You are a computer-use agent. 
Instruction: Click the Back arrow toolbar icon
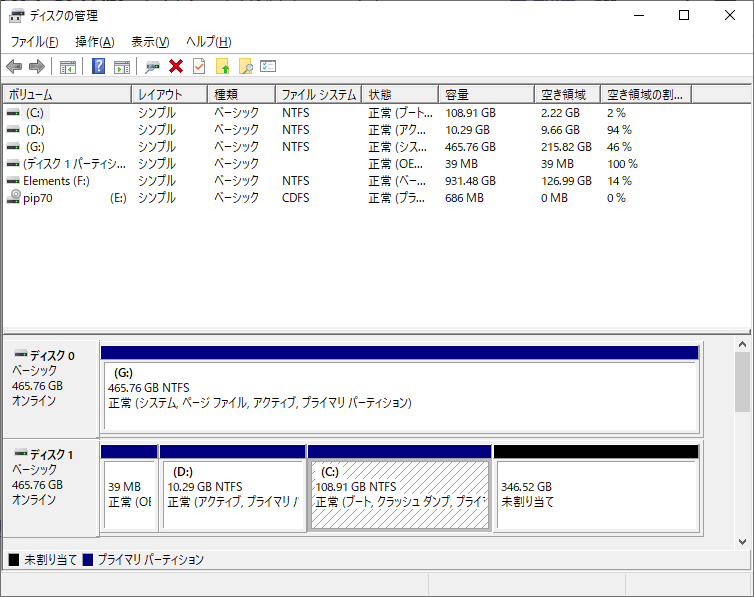(x=14, y=67)
